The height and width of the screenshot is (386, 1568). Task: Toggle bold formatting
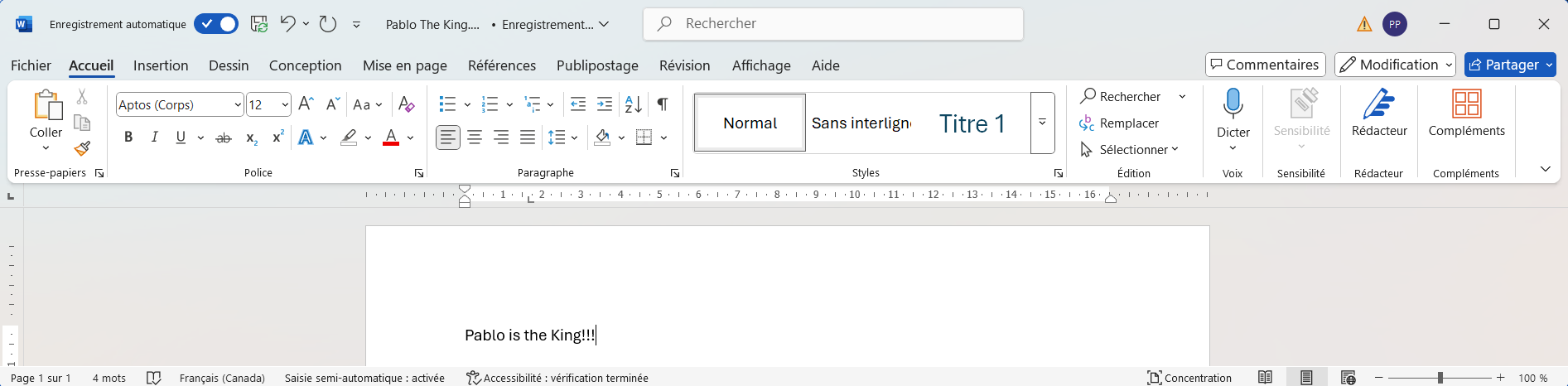128,138
